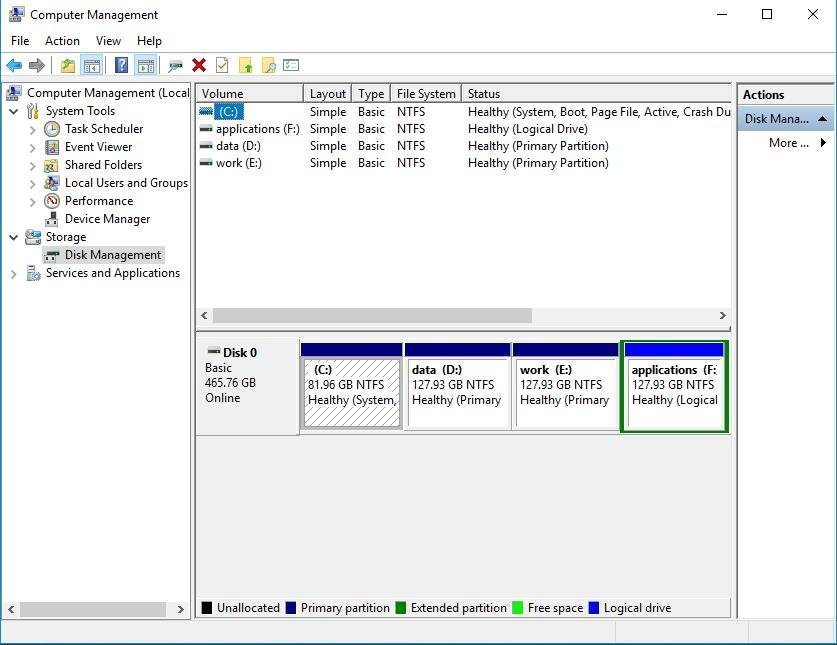Collapse the Disk Management actions section arrow
The width and height of the screenshot is (837, 645).
823,119
